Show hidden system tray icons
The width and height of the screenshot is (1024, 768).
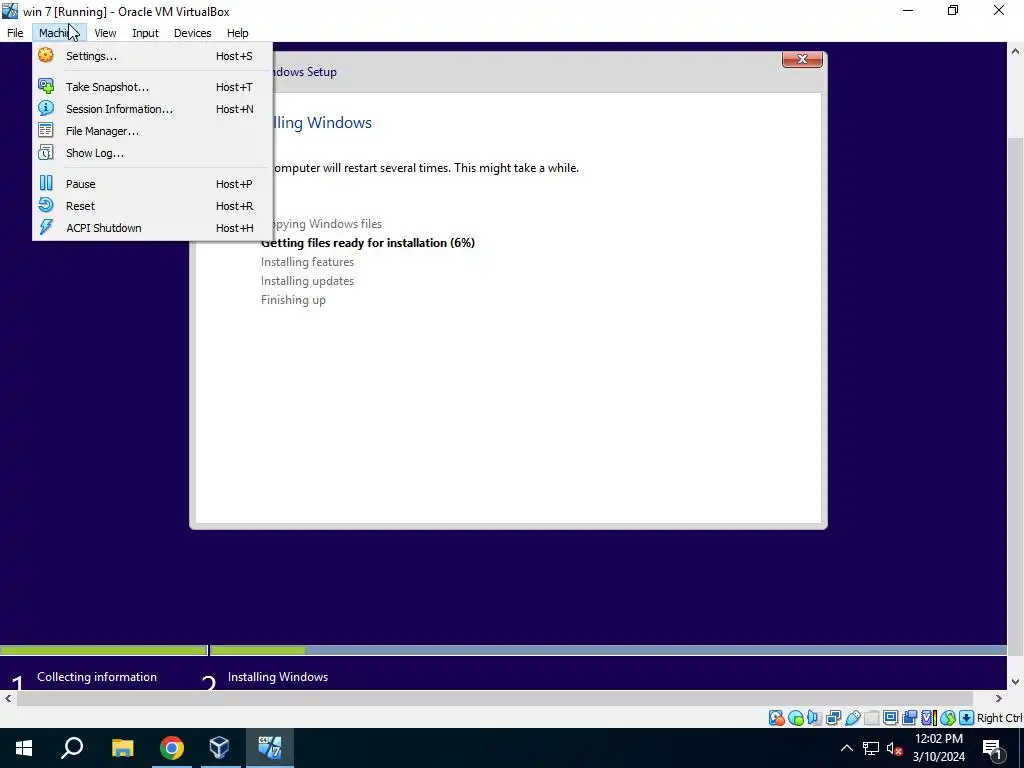[x=846, y=748]
